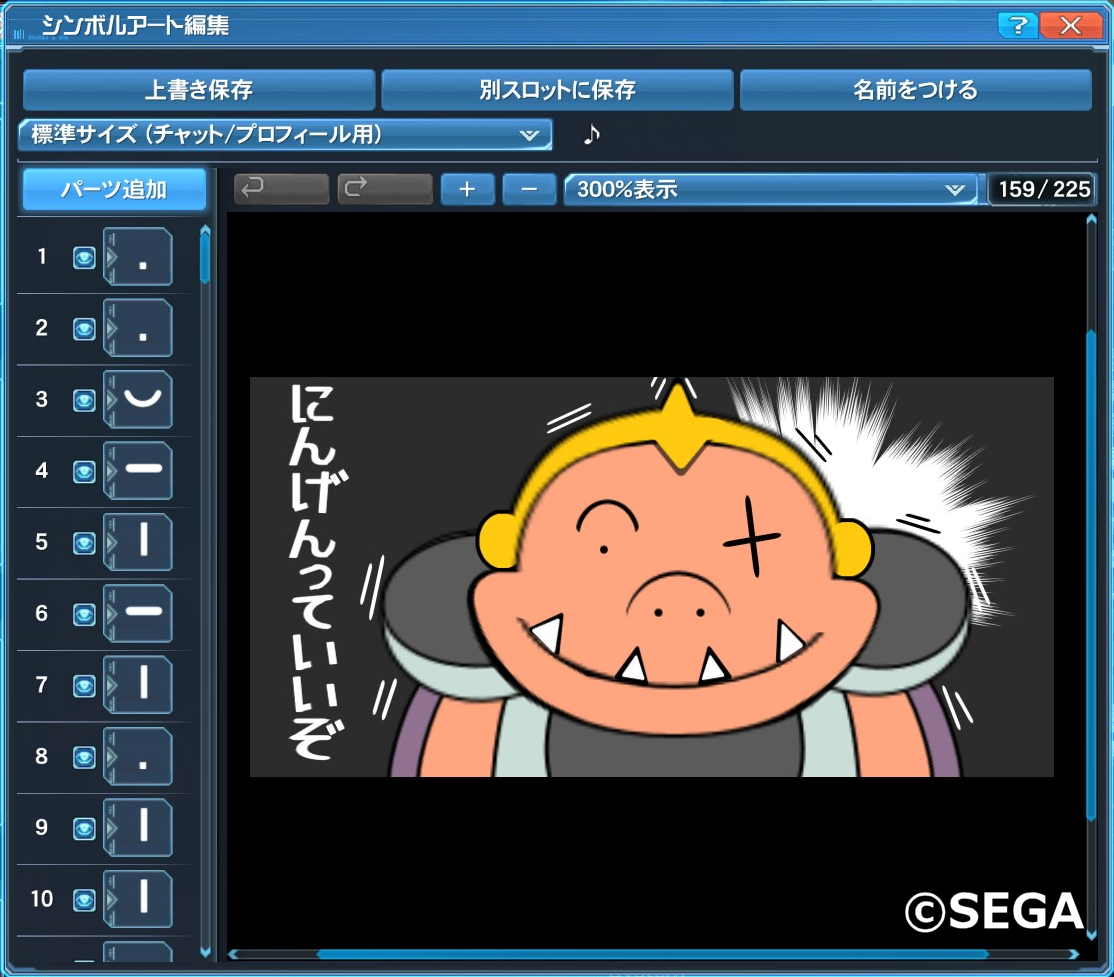Toggle visibility eye for layer 9
This screenshot has width=1114, height=977.
[84, 828]
